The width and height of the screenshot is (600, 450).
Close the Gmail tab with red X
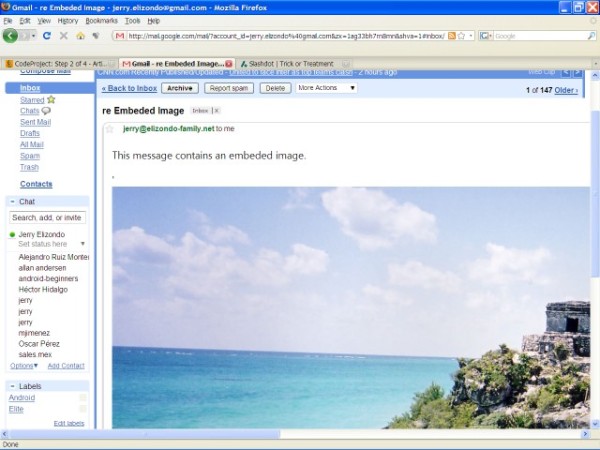[229, 64]
